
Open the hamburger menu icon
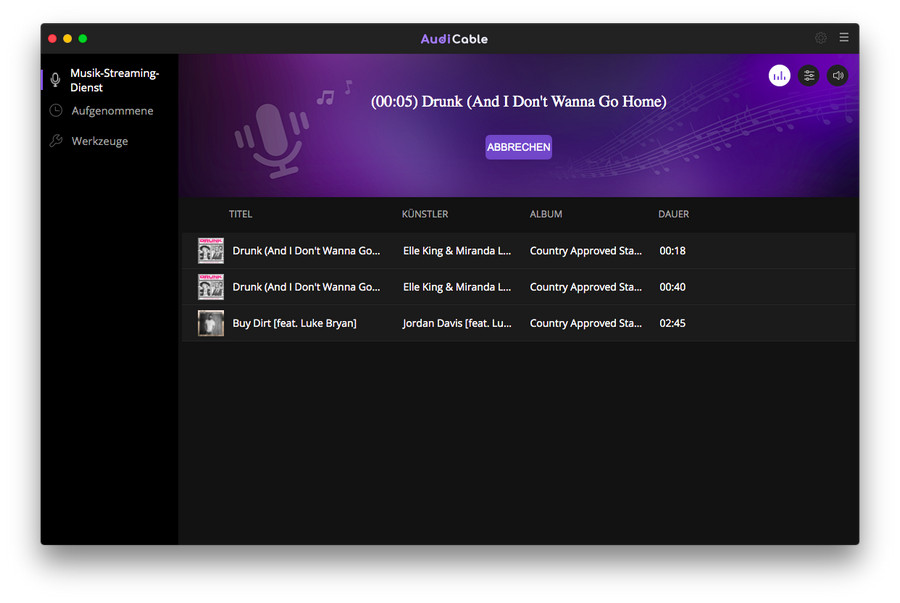coord(844,38)
